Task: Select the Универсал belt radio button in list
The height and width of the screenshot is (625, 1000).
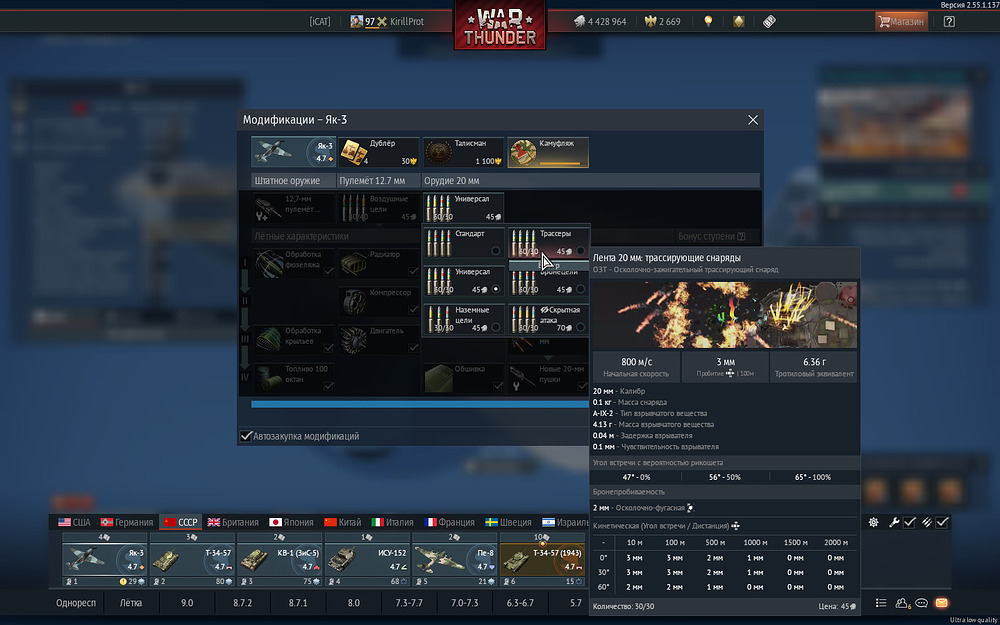Action: pos(496,289)
